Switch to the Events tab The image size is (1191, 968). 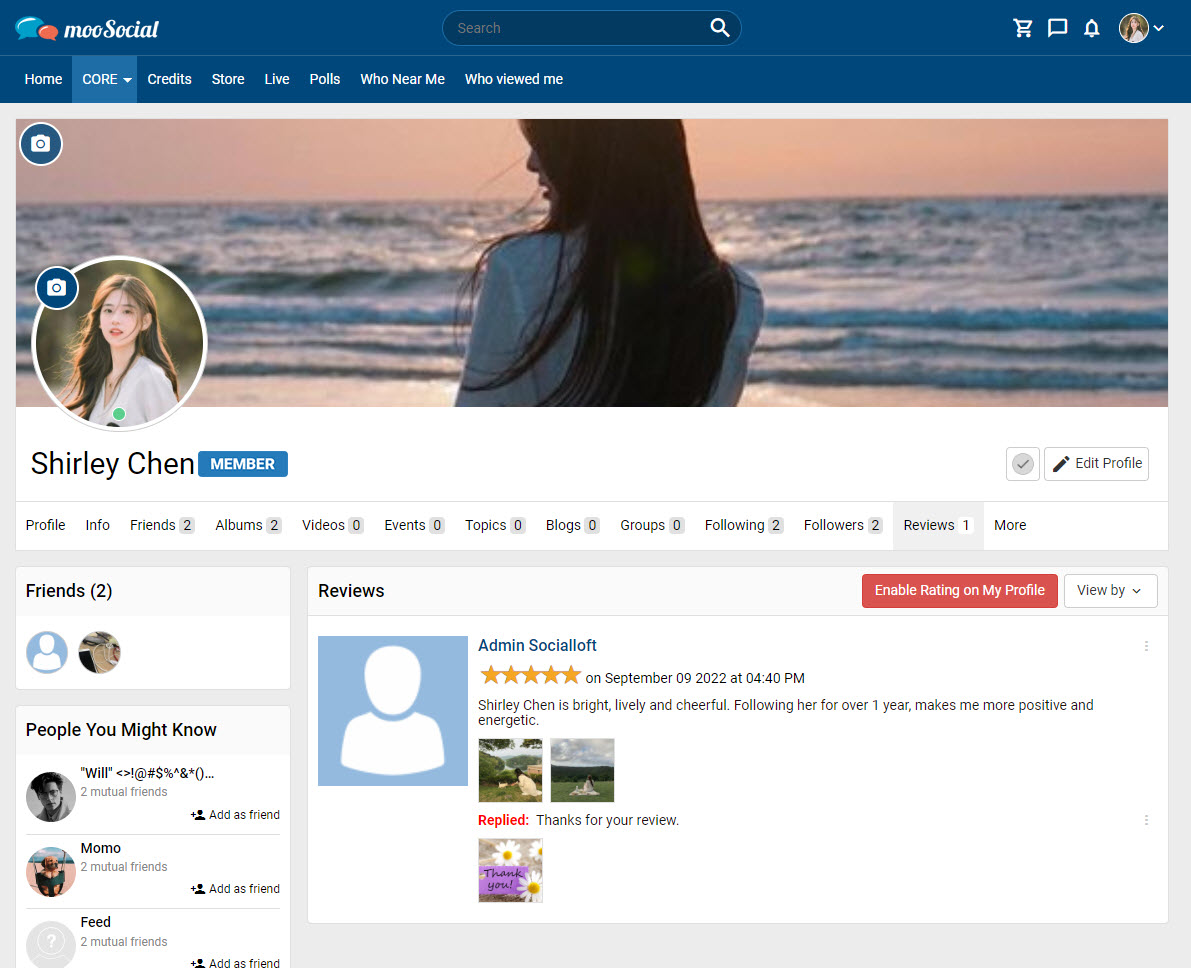click(414, 525)
